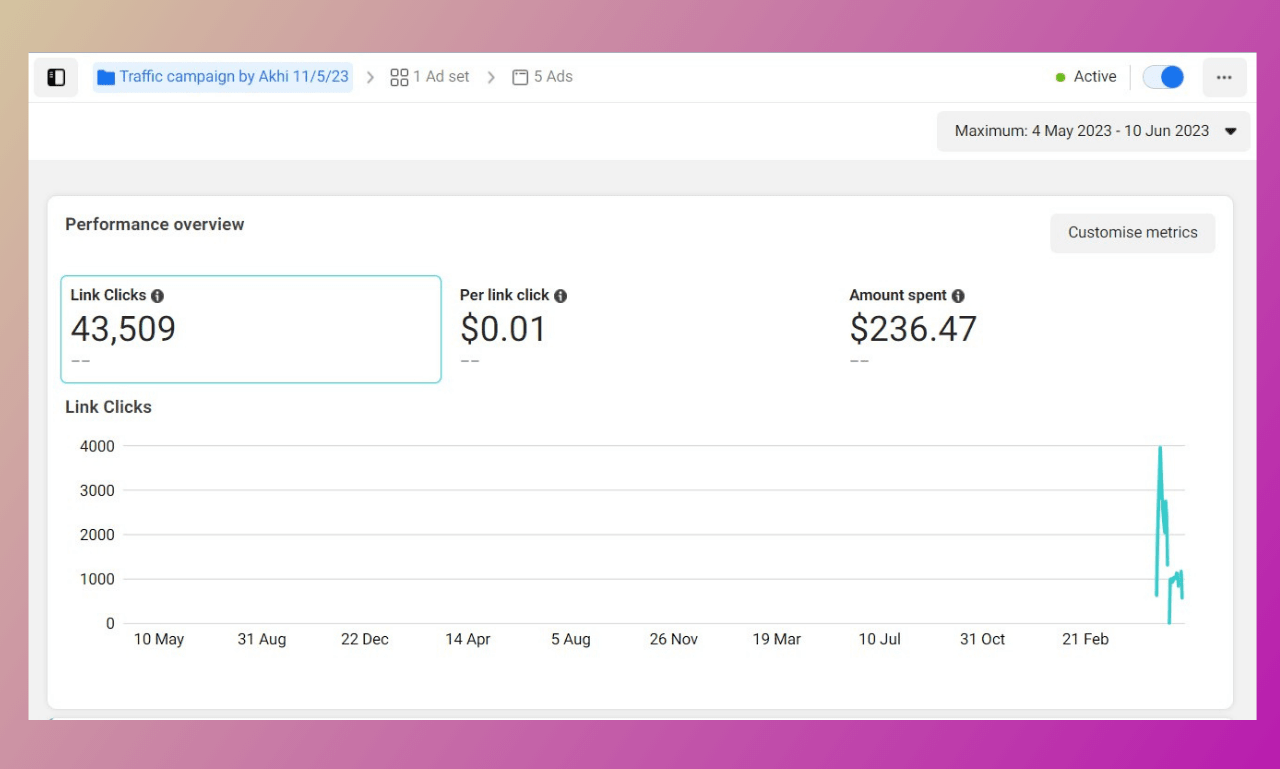Screen dimensions: 1280x769
Task: Click the Performance overview heading
Action: (x=155, y=224)
